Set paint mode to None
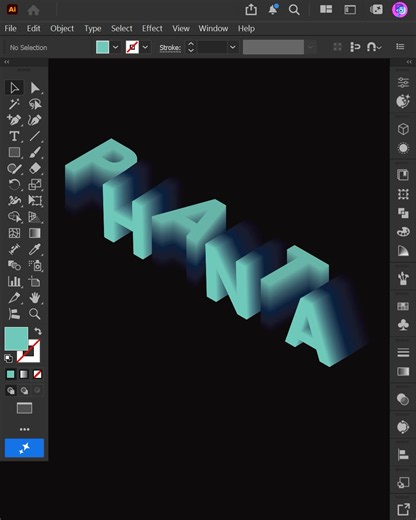 (37, 374)
